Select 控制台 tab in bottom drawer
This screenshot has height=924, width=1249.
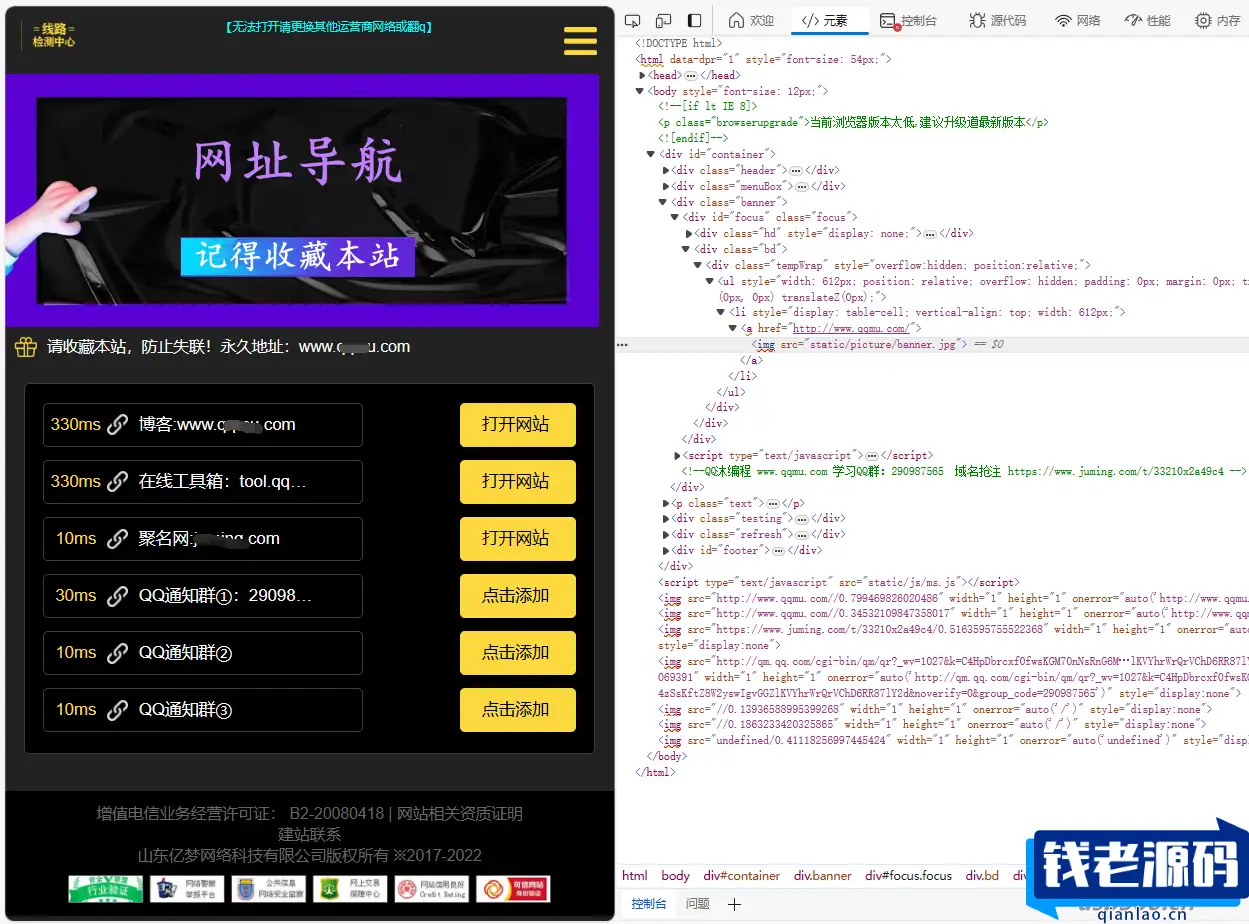point(648,904)
